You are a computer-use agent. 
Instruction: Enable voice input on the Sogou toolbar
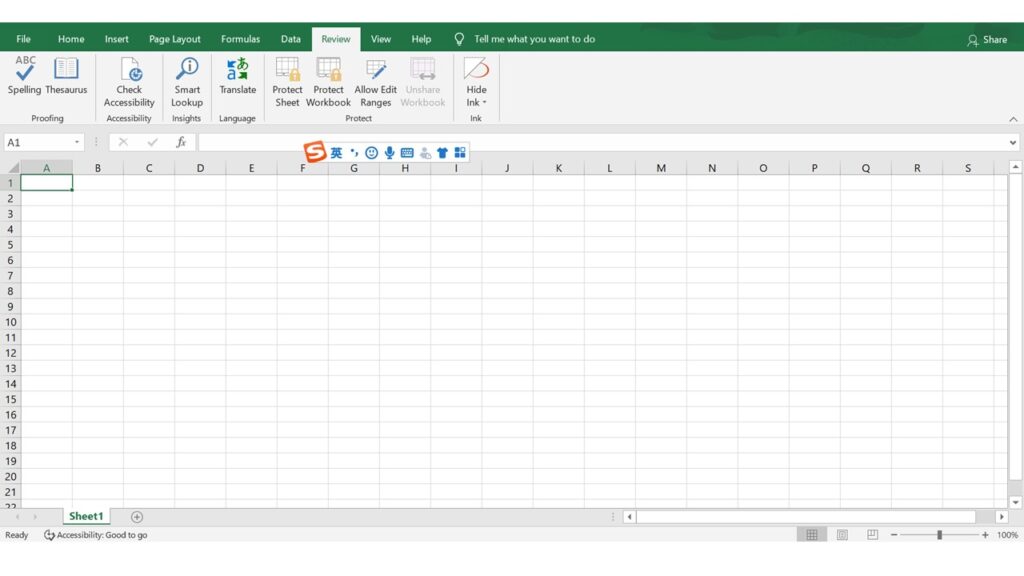(389, 152)
